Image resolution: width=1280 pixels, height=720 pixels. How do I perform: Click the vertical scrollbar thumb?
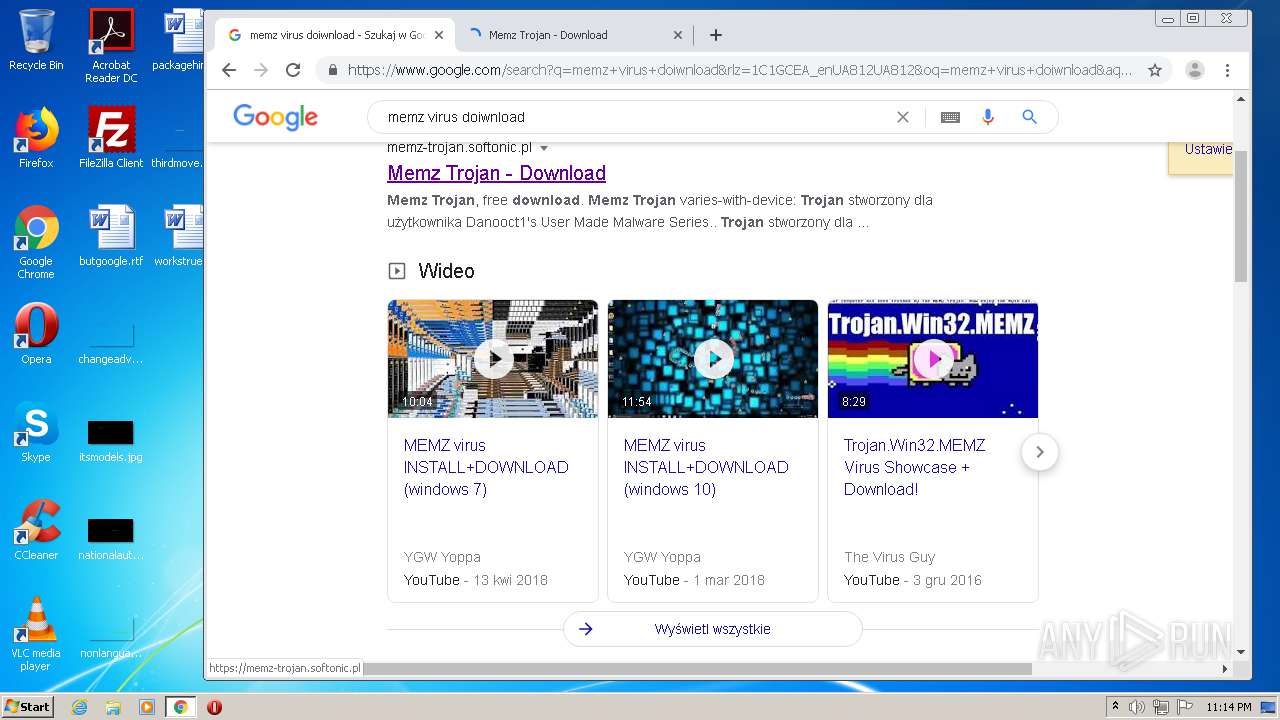coord(1241,216)
